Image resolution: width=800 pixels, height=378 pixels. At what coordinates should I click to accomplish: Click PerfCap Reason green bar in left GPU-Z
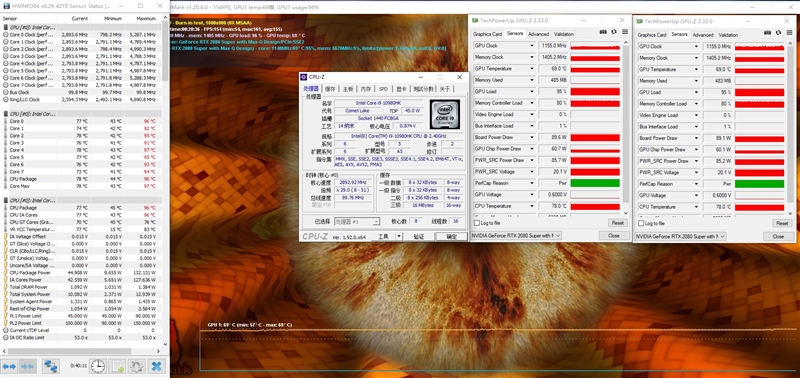point(595,183)
